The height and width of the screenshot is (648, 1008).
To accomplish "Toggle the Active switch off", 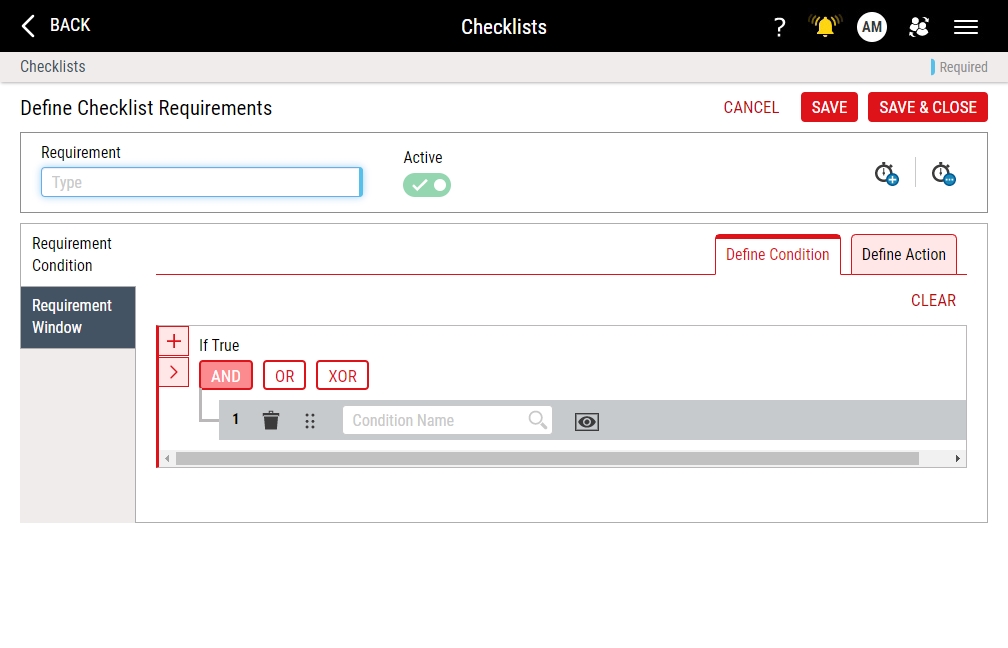I will point(427,185).
